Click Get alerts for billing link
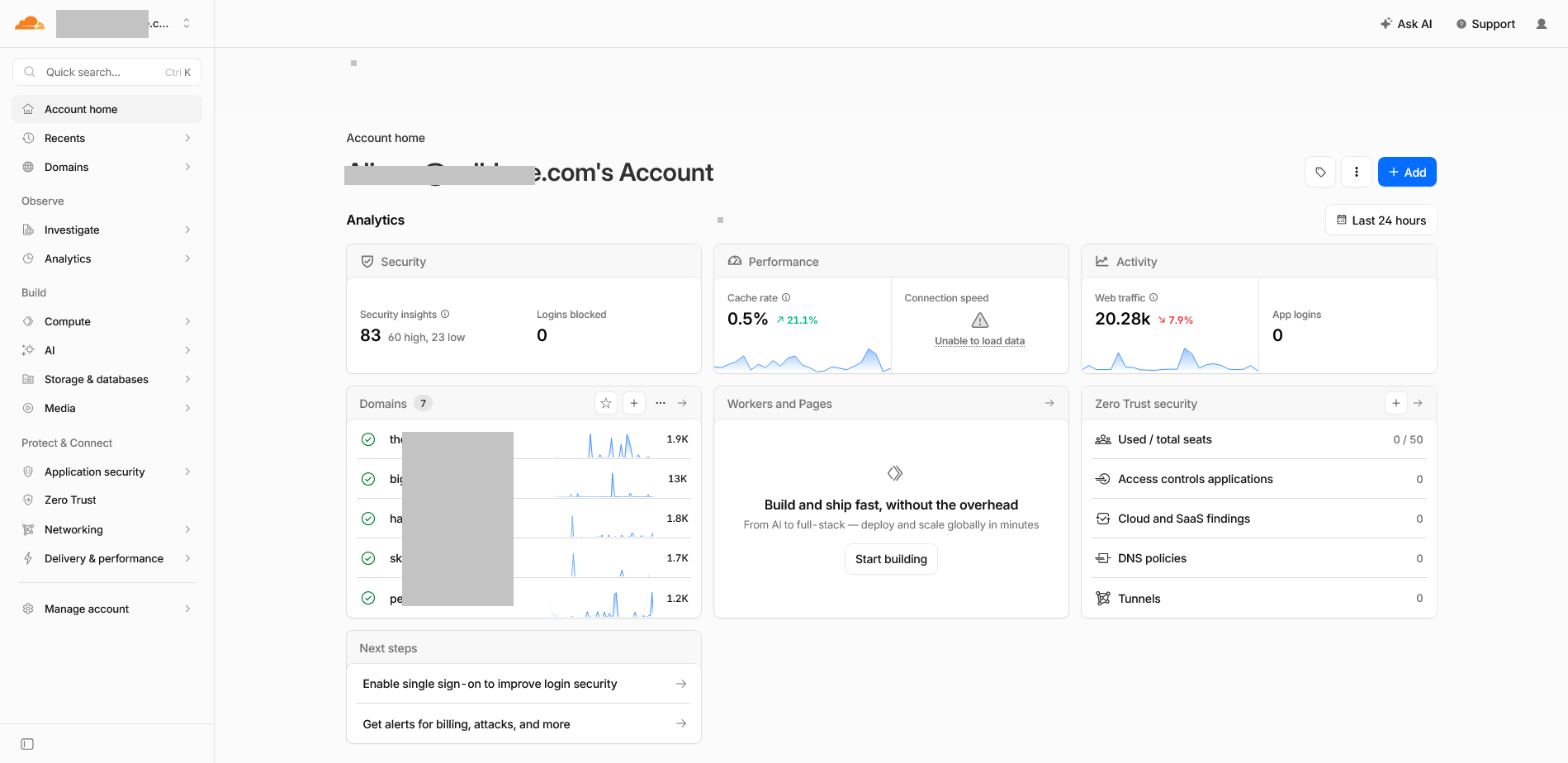This screenshot has width=1568, height=763. tap(524, 724)
